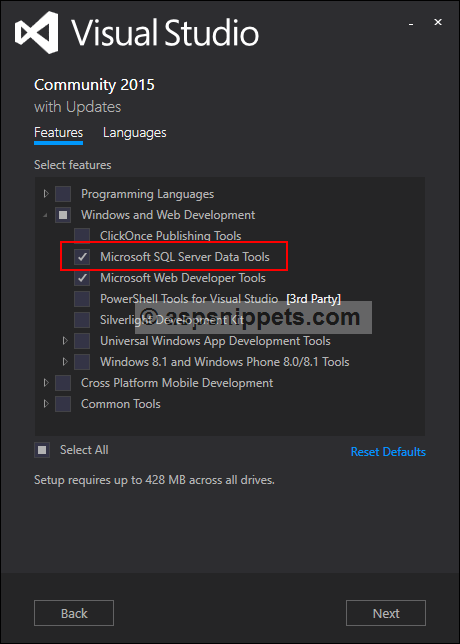
Task: Uncheck Microsoft SQL Server Data Tools
Action: coord(82,257)
